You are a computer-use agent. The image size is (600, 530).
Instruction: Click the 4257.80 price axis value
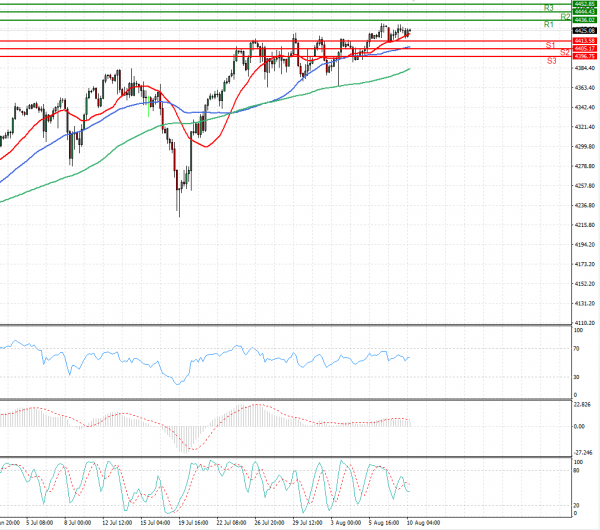click(x=585, y=186)
